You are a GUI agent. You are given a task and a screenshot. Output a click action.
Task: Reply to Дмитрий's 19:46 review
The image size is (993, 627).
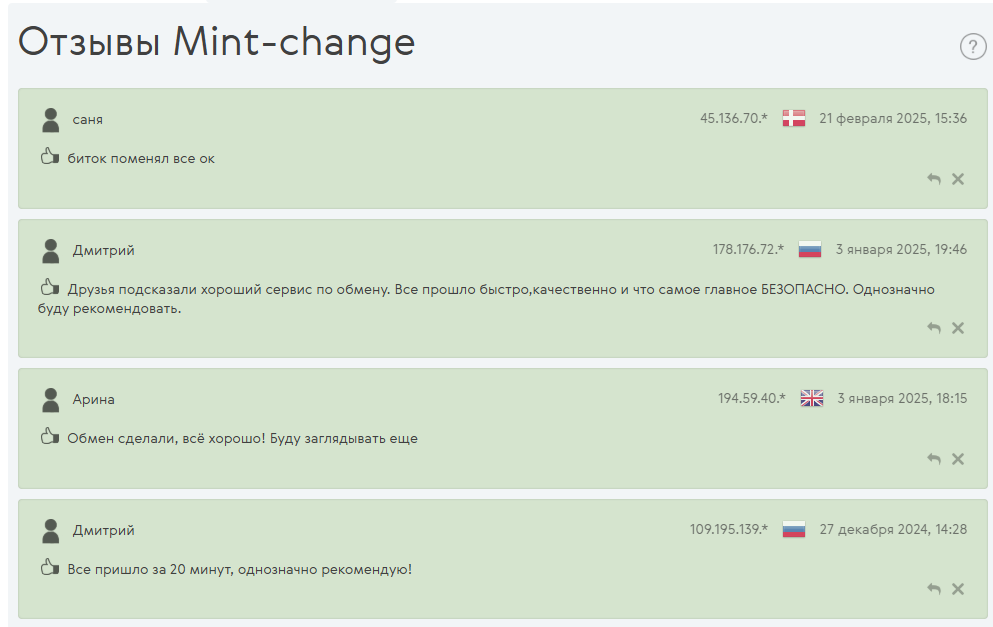[933, 328]
